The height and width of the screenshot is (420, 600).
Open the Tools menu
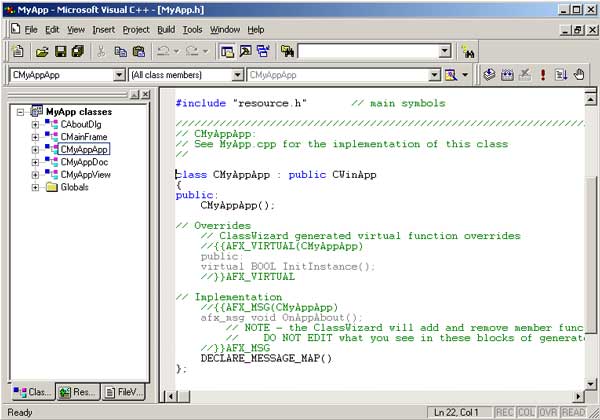(x=192, y=29)
